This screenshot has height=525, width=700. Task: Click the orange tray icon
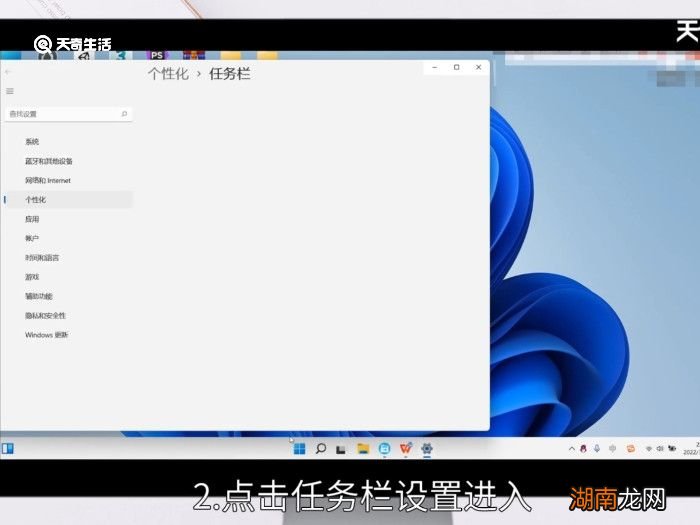630,449
